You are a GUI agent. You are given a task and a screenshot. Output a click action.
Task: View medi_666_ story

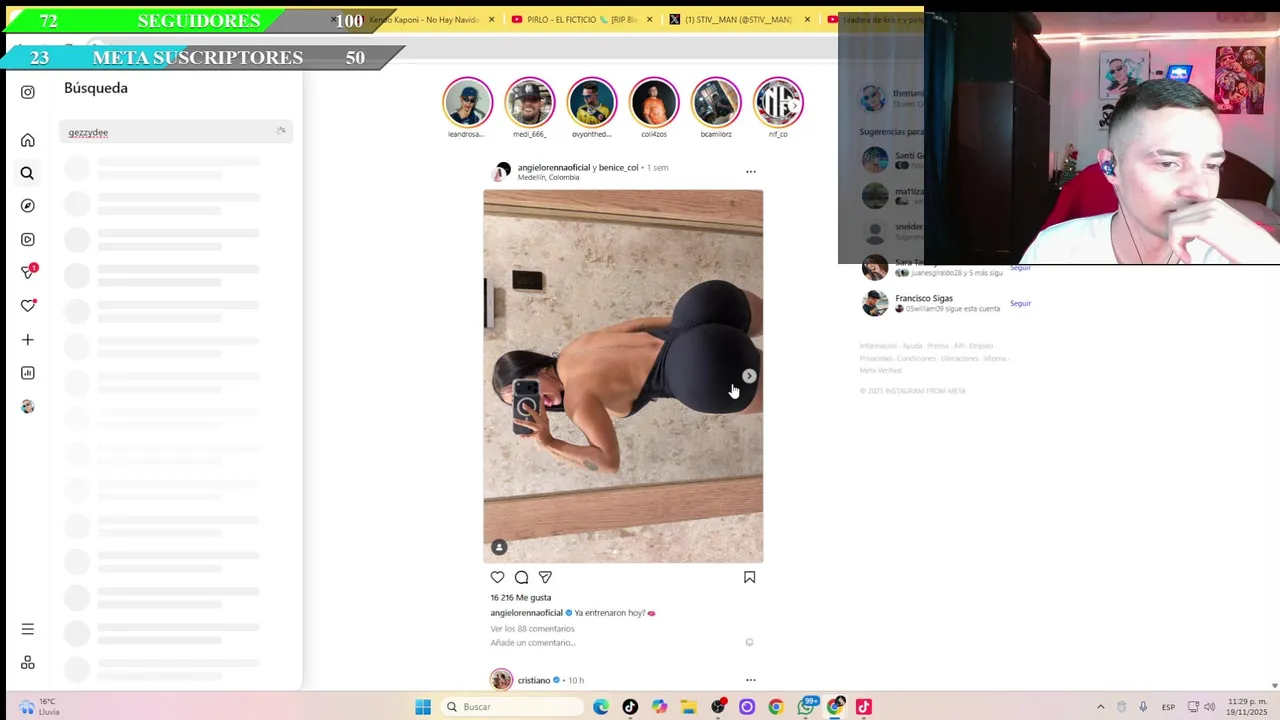tap(529, 102)
